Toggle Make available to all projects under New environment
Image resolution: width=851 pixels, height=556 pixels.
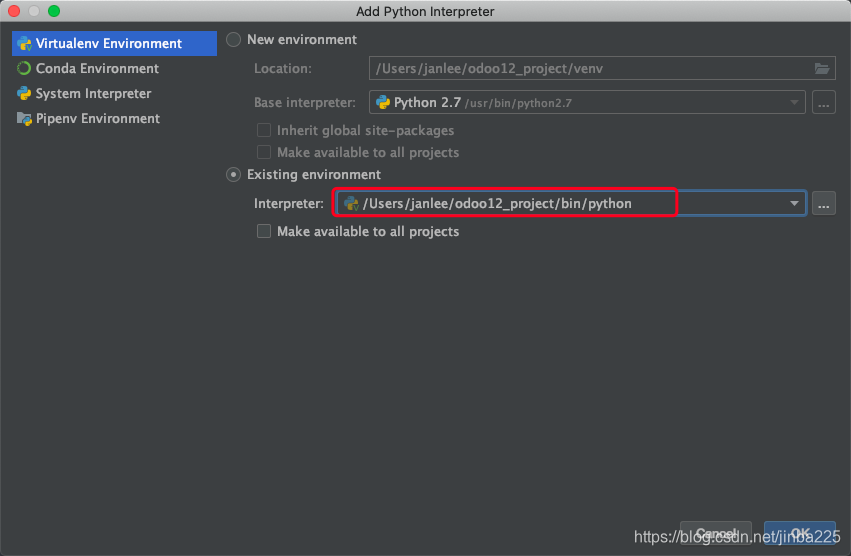pos(264,153)
